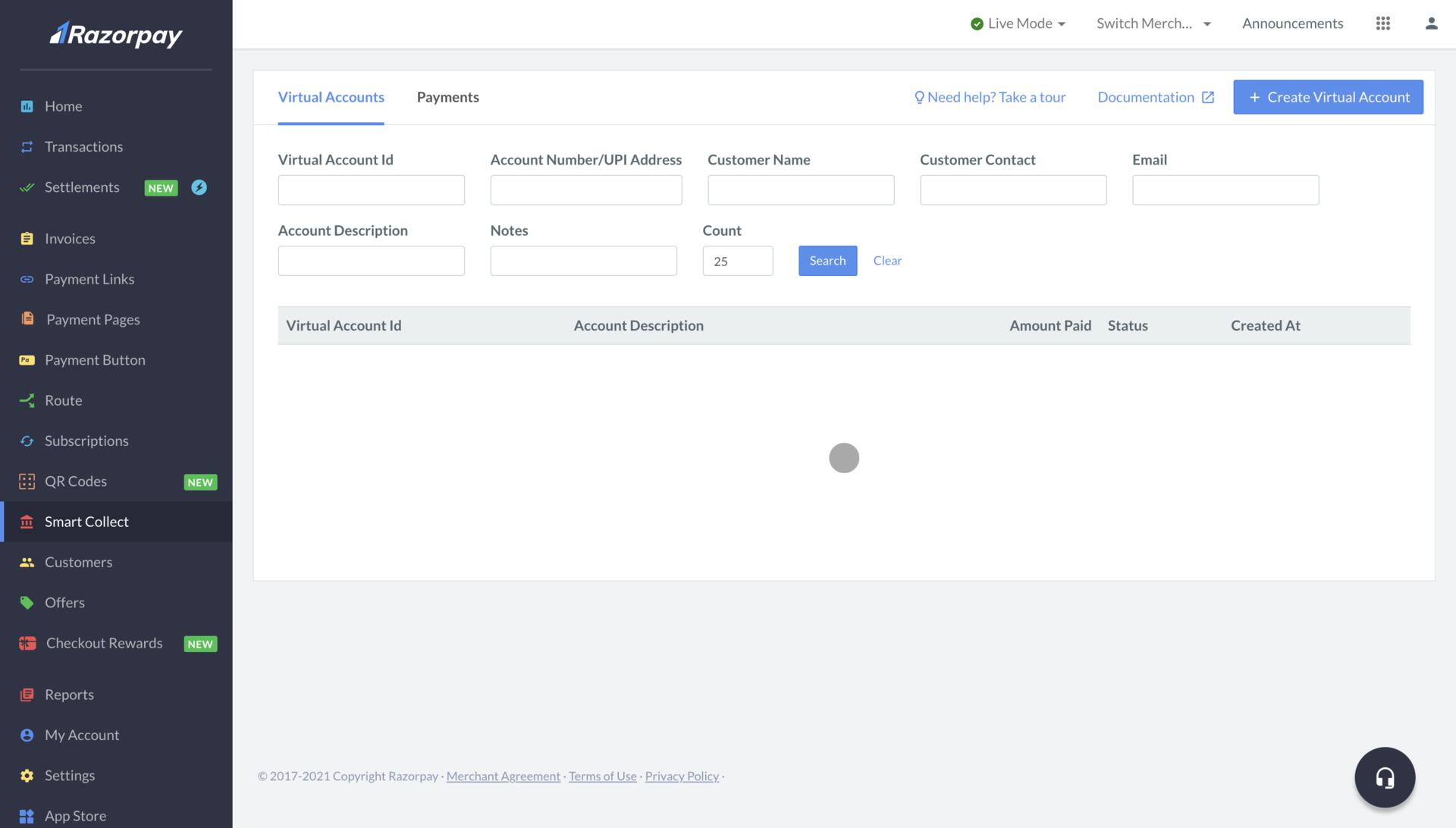Click the Payment Button icon
Image resolution: width=1456 pixels, height=828 pixels.
pyautogui.click(x=27, y=360)
